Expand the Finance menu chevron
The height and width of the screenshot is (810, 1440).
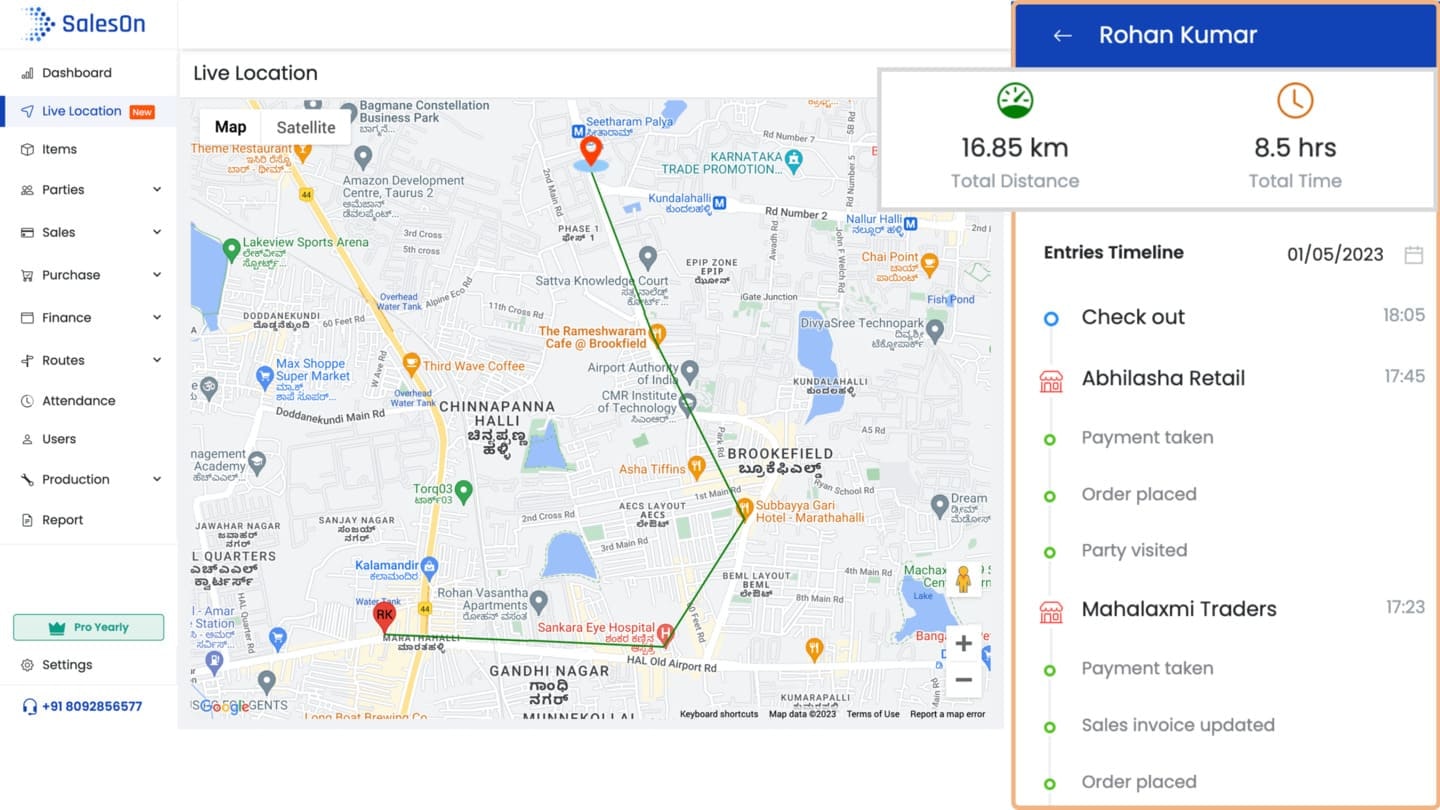click(157, 318)
